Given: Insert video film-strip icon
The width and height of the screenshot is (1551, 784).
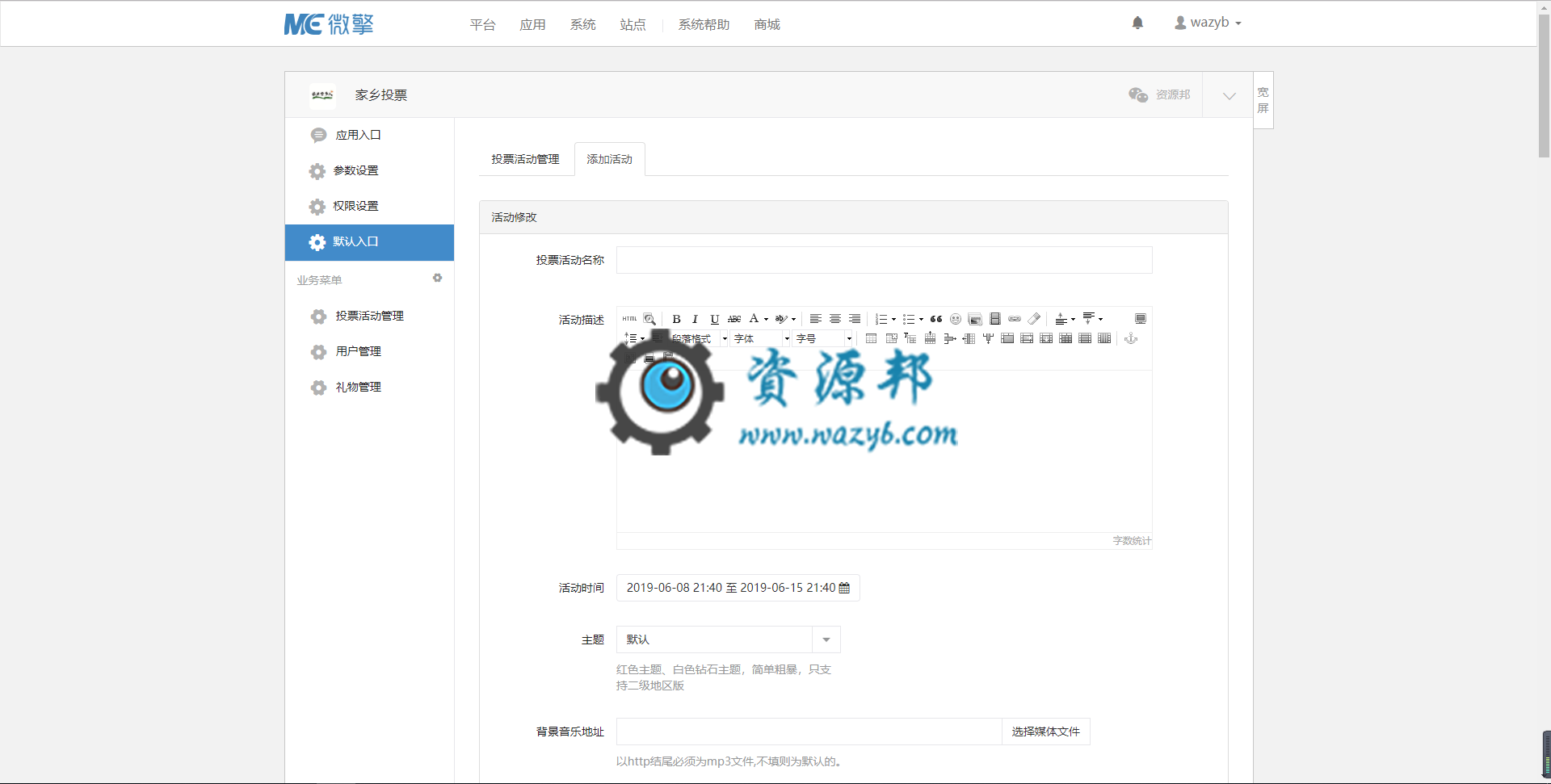Looking at the screenshot, I should (995, 319).
